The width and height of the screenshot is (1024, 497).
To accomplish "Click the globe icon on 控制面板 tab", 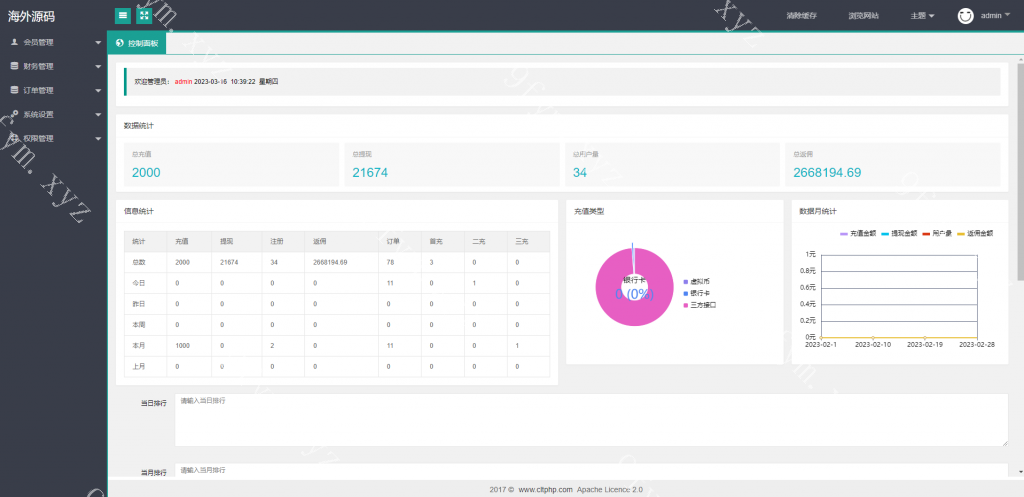I will click(x=120, y=43).
